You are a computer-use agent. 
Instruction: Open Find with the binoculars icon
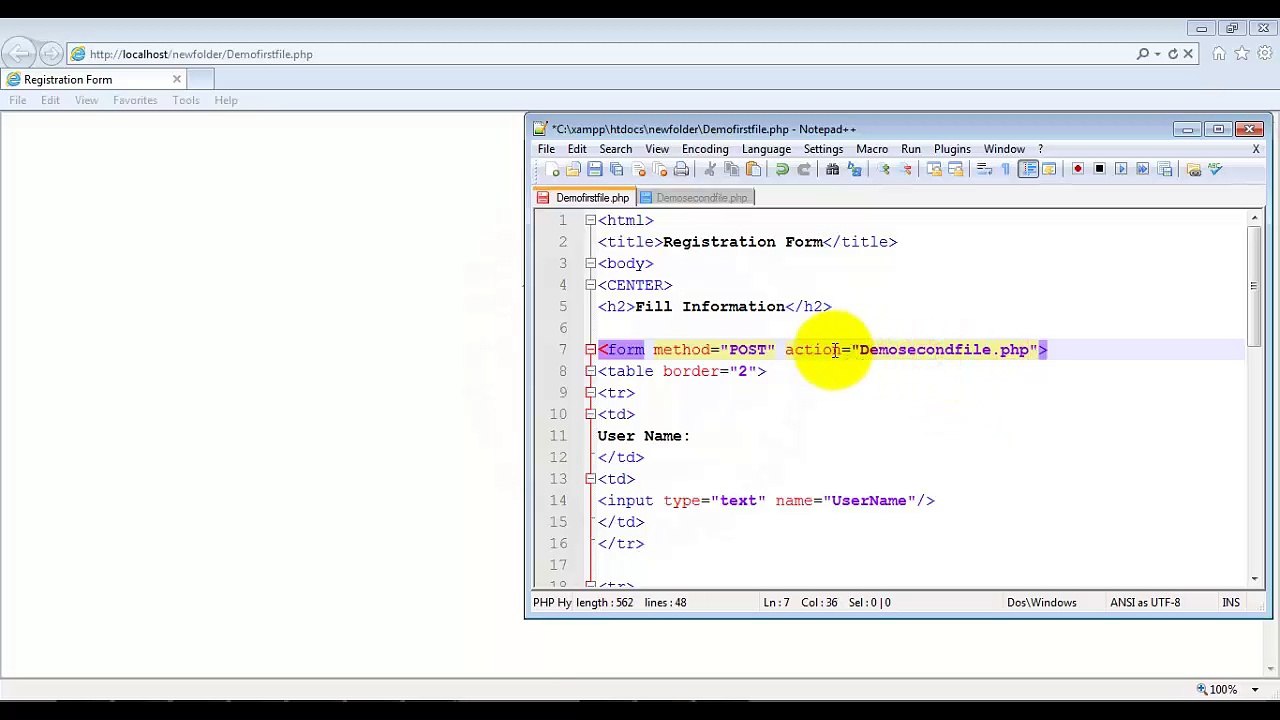[x=832, y=170]
